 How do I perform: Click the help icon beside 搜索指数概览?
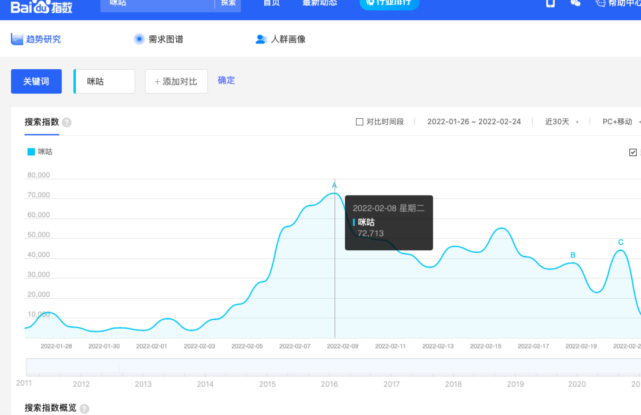(x=83, y=409)
